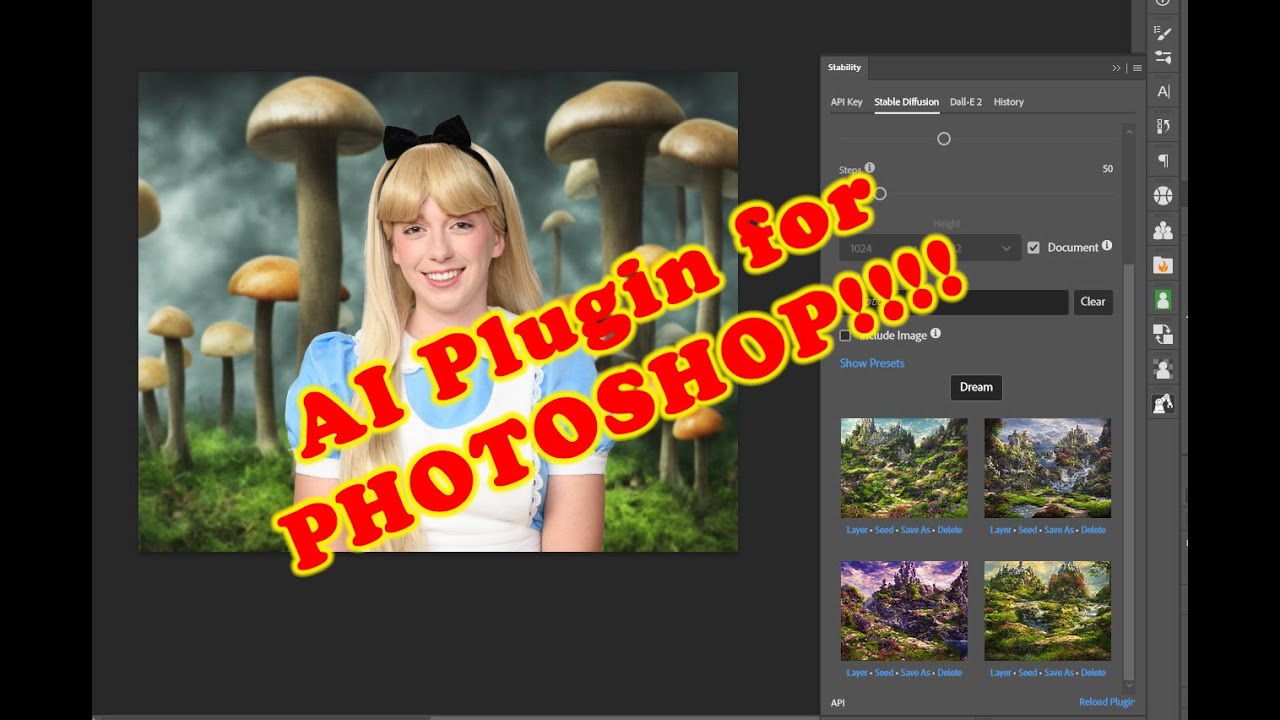Open the Stability panel hamburger menu

[1137, 68]
